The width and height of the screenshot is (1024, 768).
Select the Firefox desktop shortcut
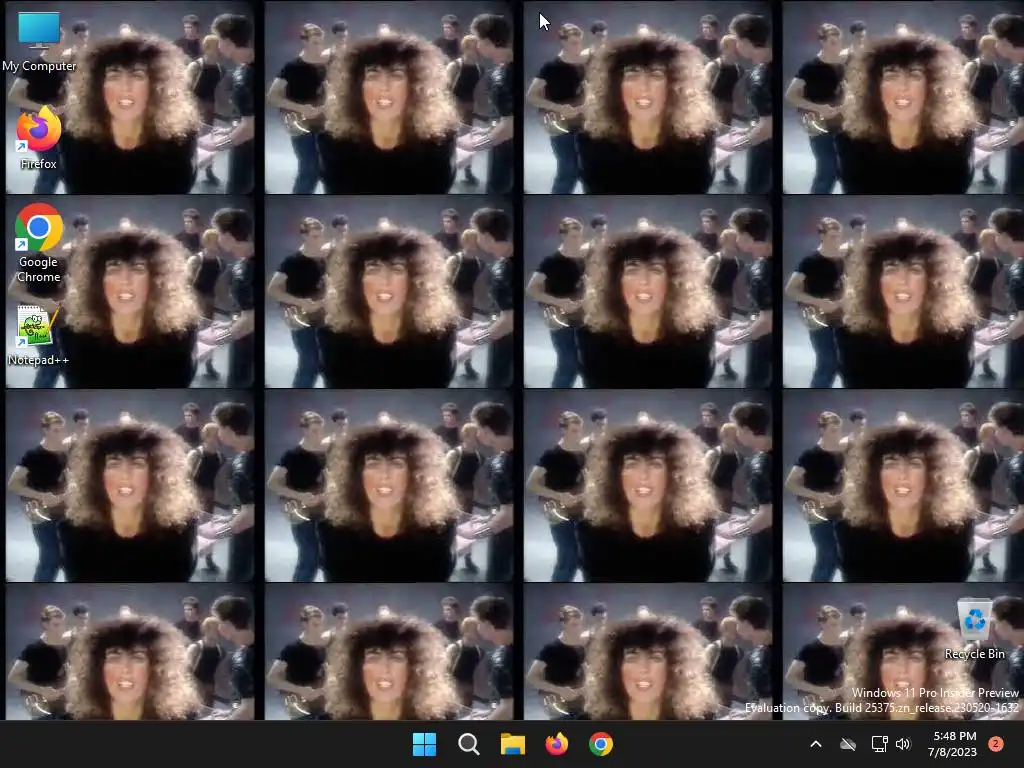pyautogui.click(x=39, y=138)
